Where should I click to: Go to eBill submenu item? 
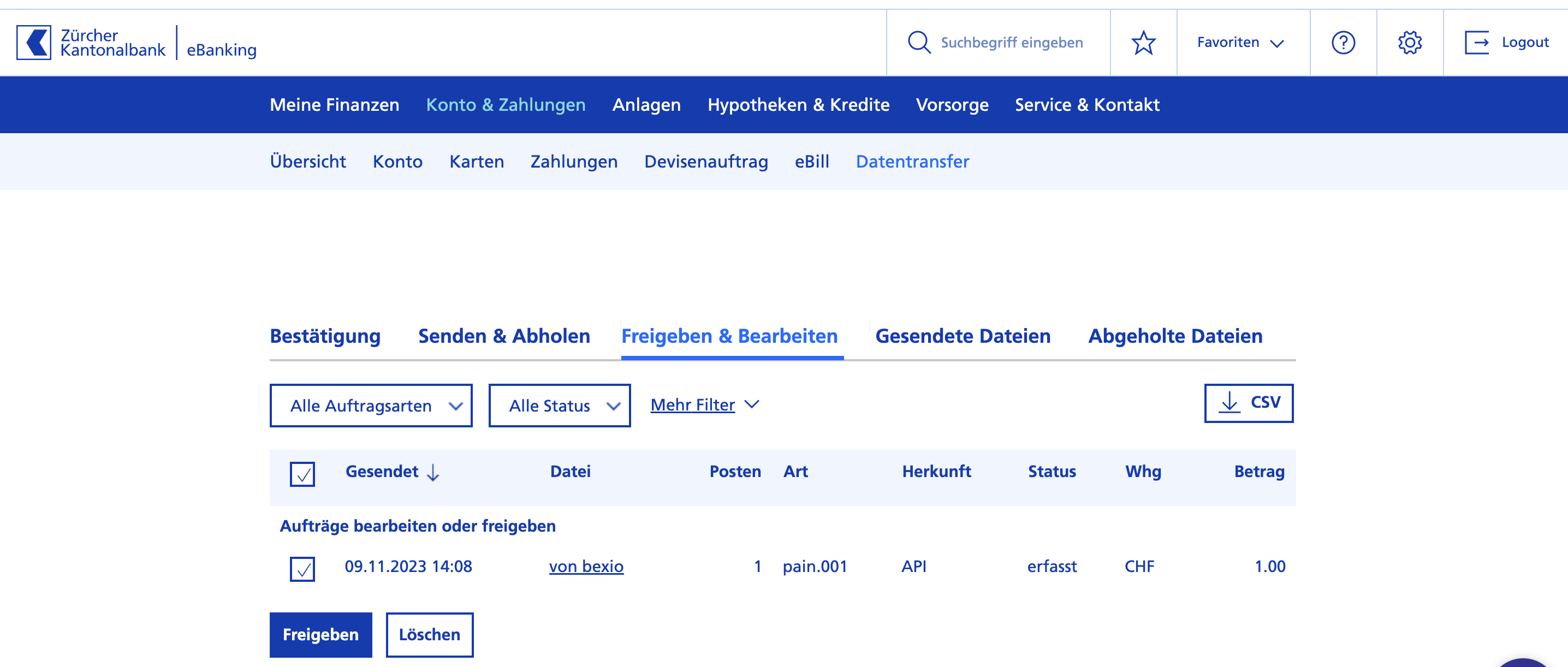point(812,161)
